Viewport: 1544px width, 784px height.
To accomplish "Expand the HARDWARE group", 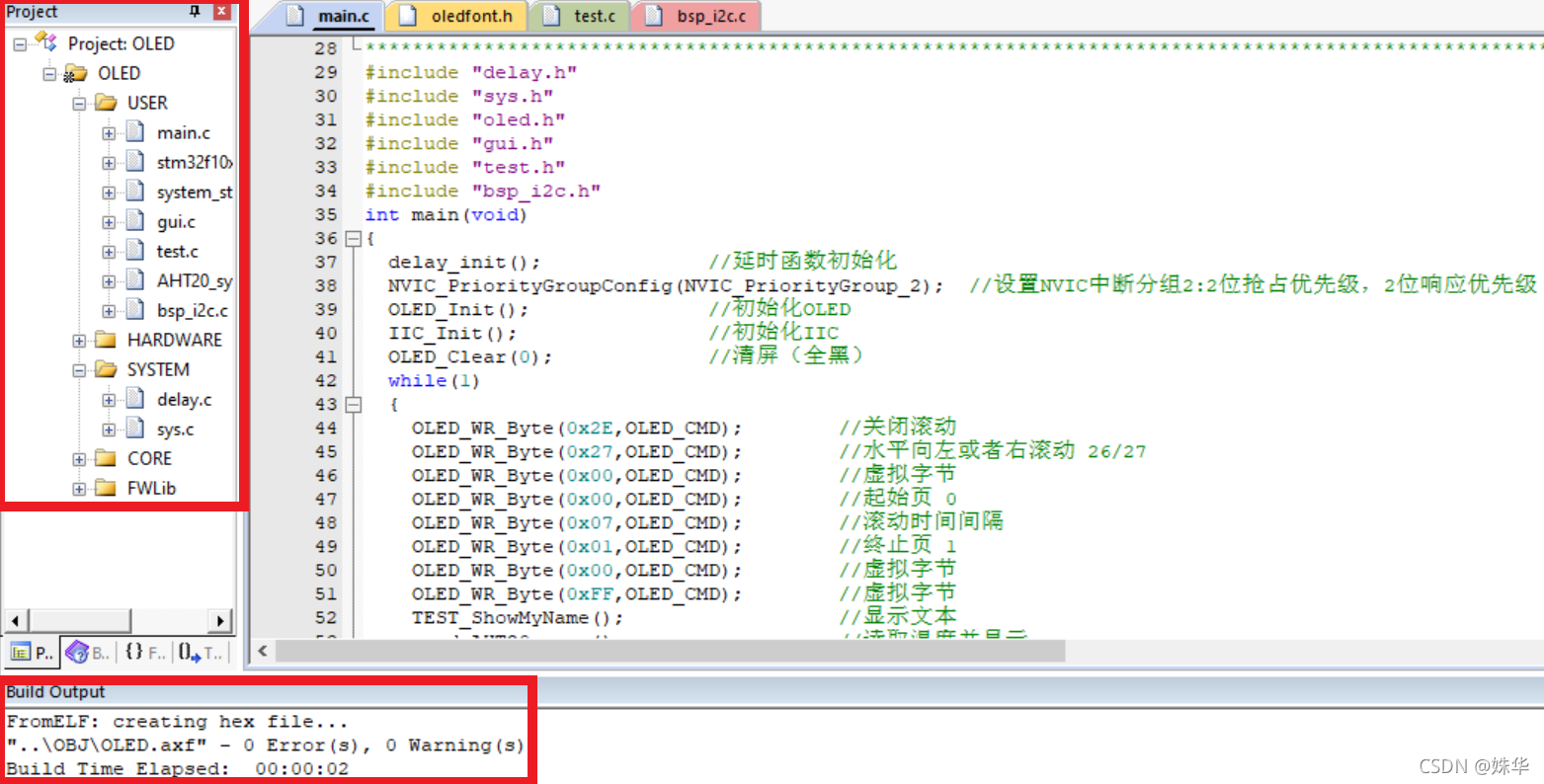I will (79, 341).
